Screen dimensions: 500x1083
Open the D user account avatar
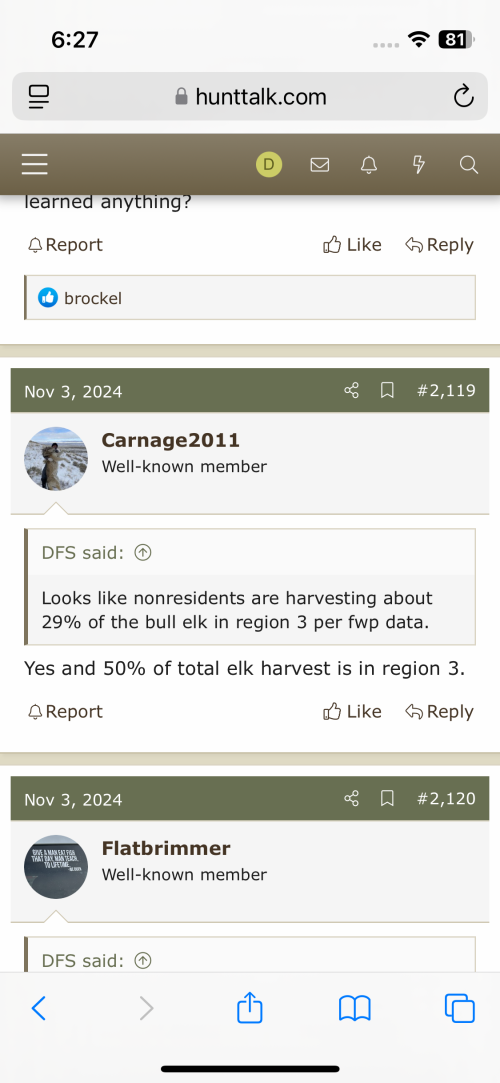tap(269, 164)
